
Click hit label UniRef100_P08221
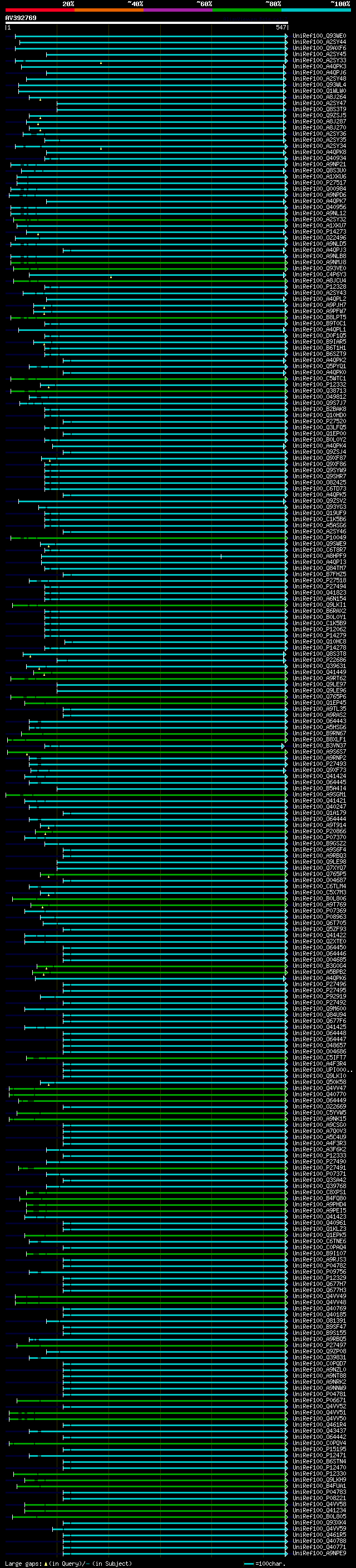tap(319, 1498)
